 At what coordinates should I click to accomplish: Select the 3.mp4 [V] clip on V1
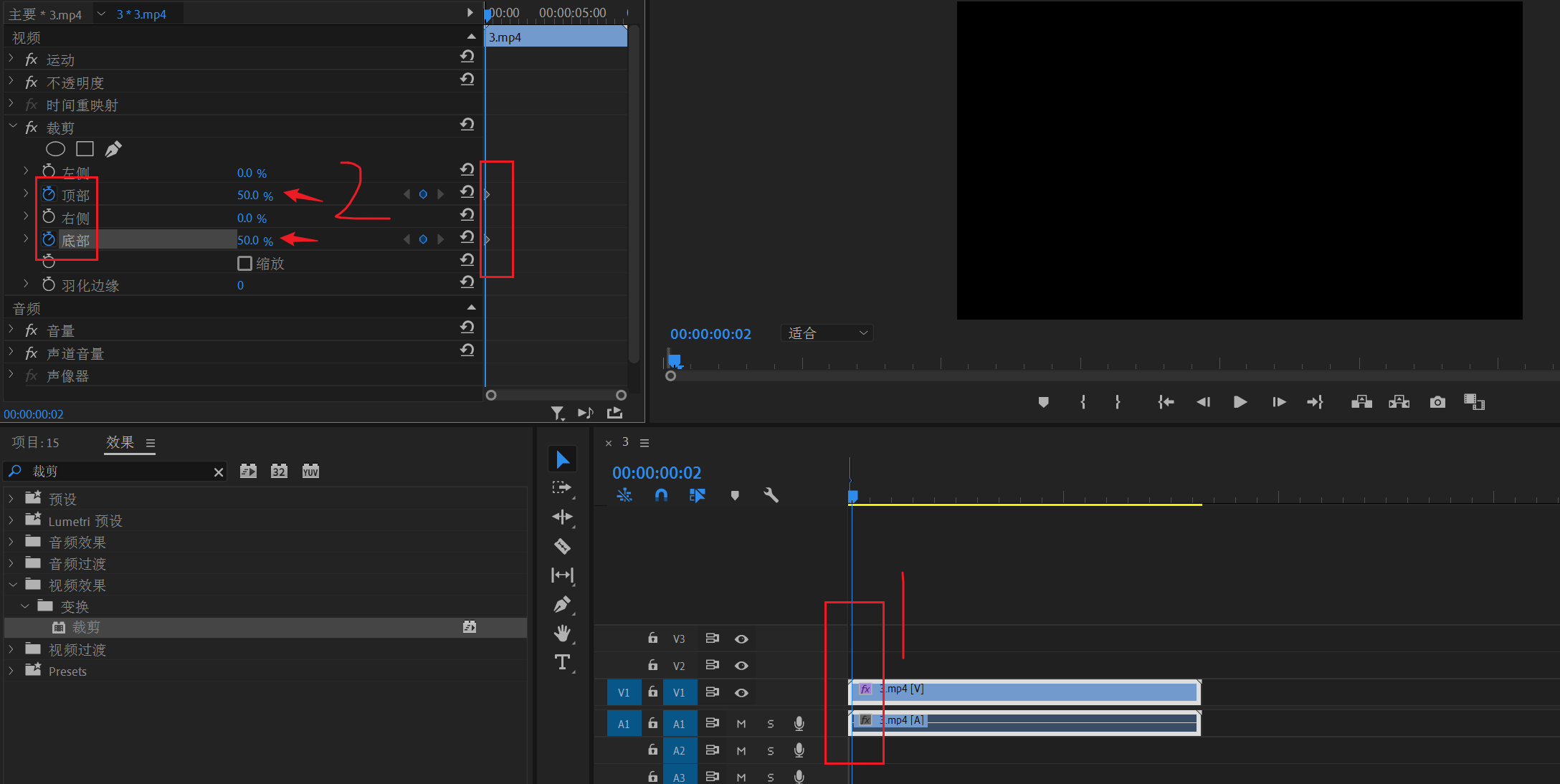tap(1024, 692)
